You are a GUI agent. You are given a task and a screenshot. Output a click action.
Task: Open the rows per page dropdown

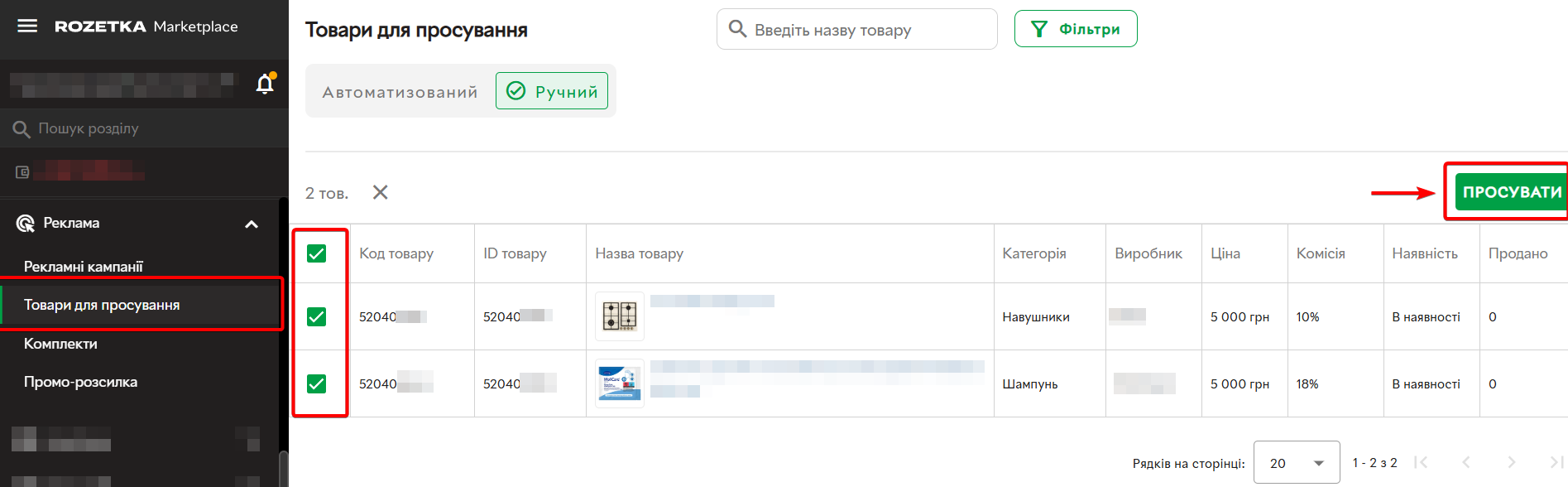pyautogui.click(x=1296, y=462)
